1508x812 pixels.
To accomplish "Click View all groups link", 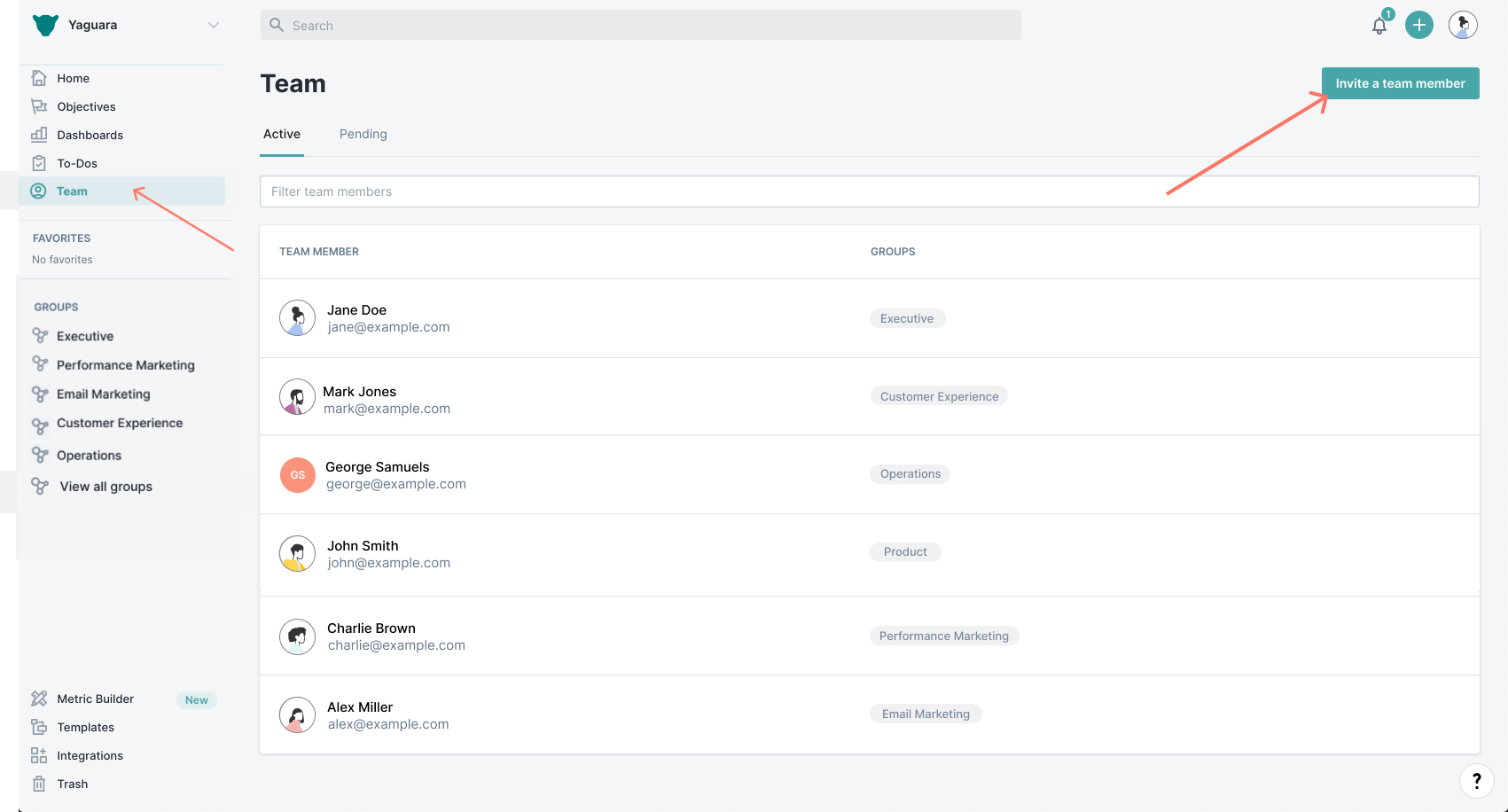I will [x=105, y=487].
